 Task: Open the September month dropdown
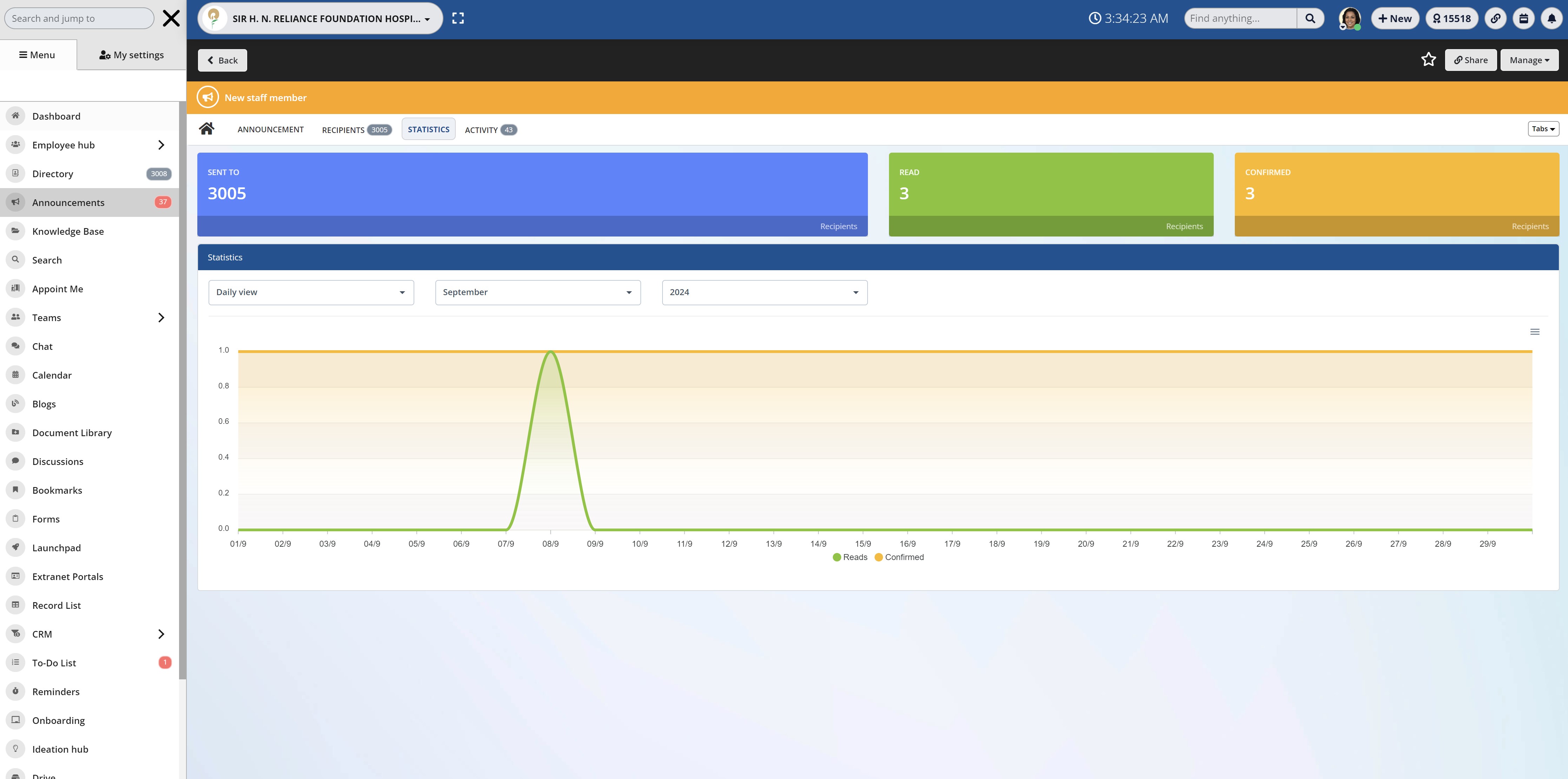(538, 293)
